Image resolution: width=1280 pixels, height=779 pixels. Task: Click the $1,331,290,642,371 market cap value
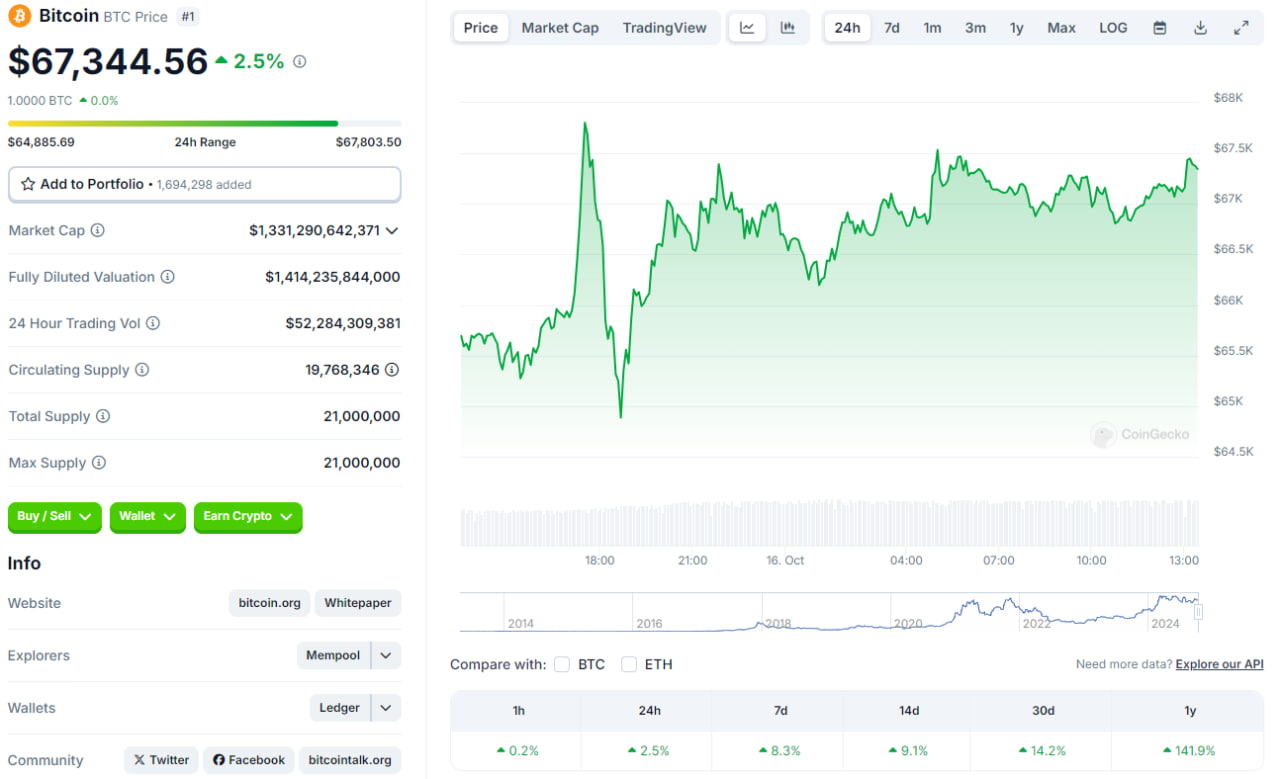coord(314,230)
